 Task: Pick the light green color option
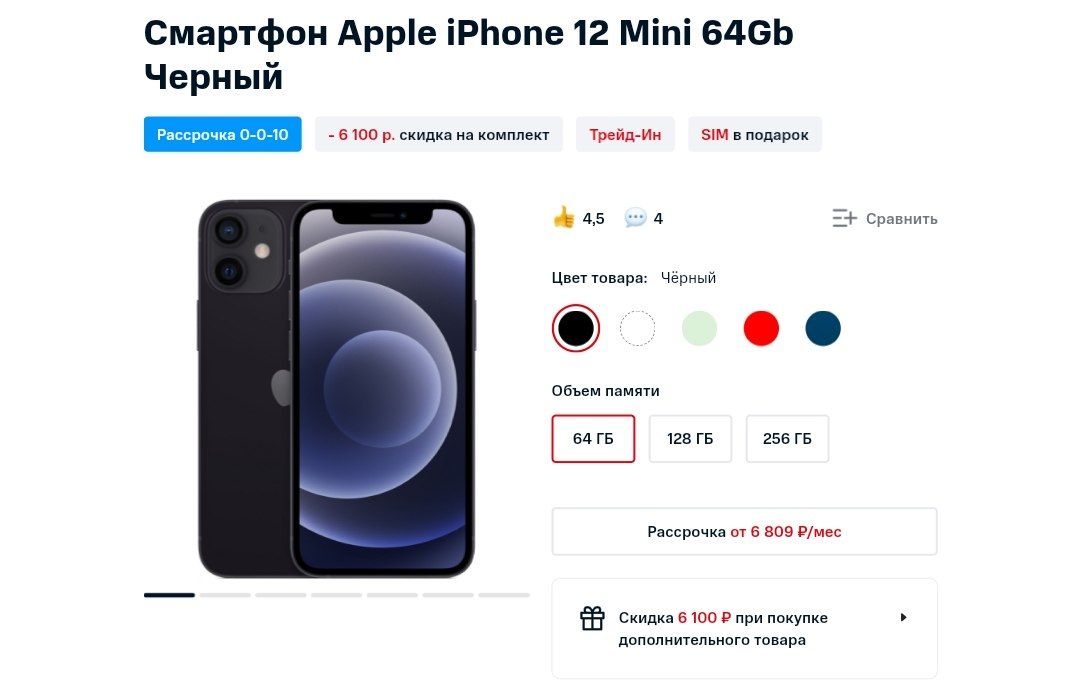pos(699,328)
